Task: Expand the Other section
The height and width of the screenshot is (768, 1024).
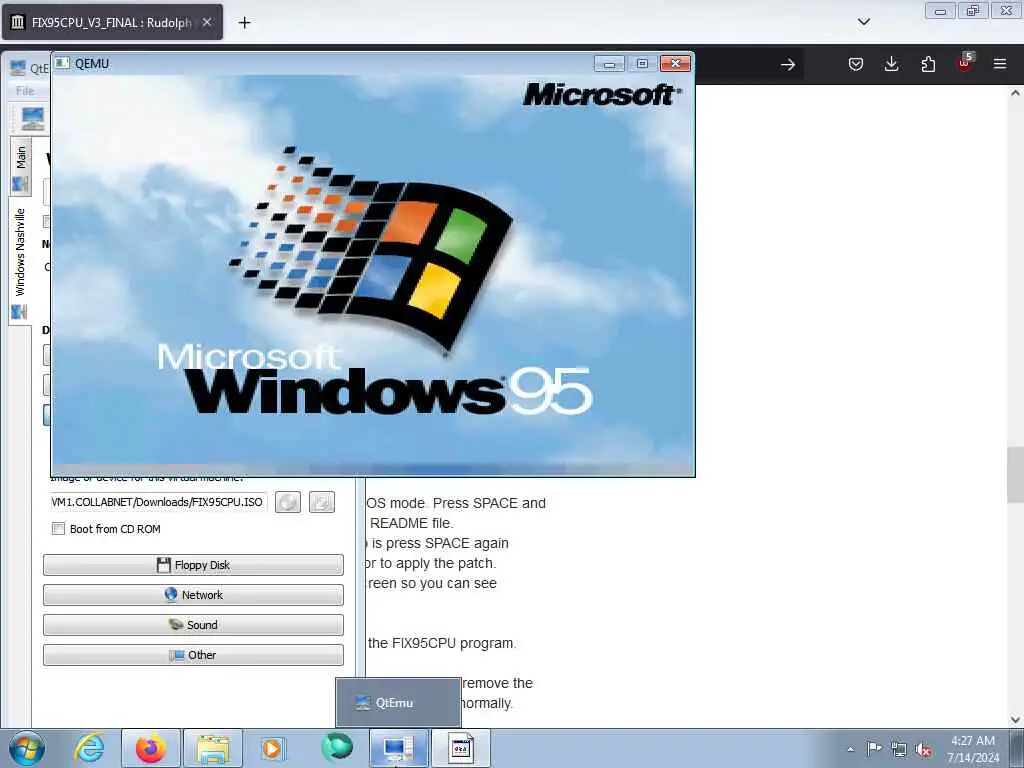Action: click(193, 655)
